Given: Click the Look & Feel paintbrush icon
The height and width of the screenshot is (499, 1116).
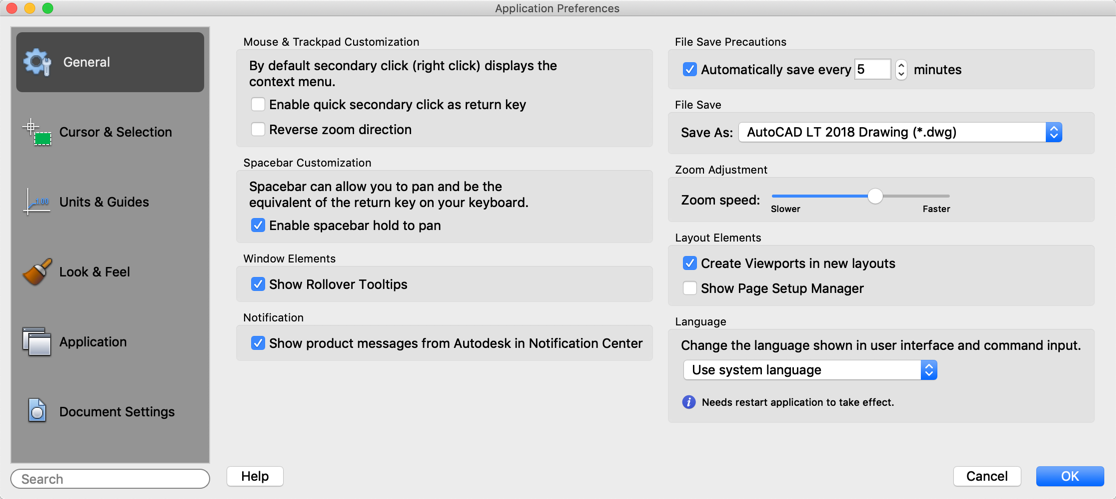Looking at the screenshot, I should (37, 272).
